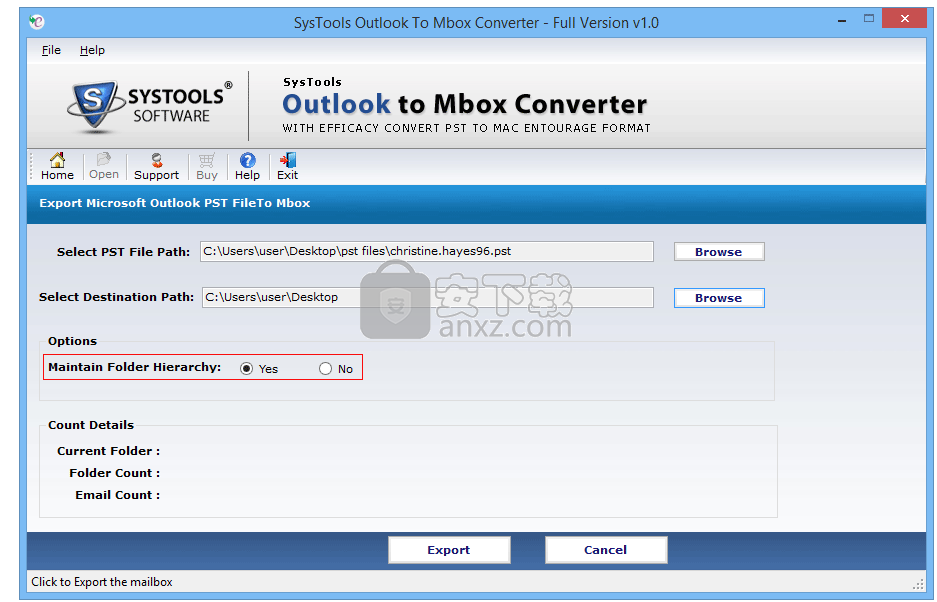Viewport: 937px width, 602px height.
Task: Click the Export button
Action: [x=449, y=550]
